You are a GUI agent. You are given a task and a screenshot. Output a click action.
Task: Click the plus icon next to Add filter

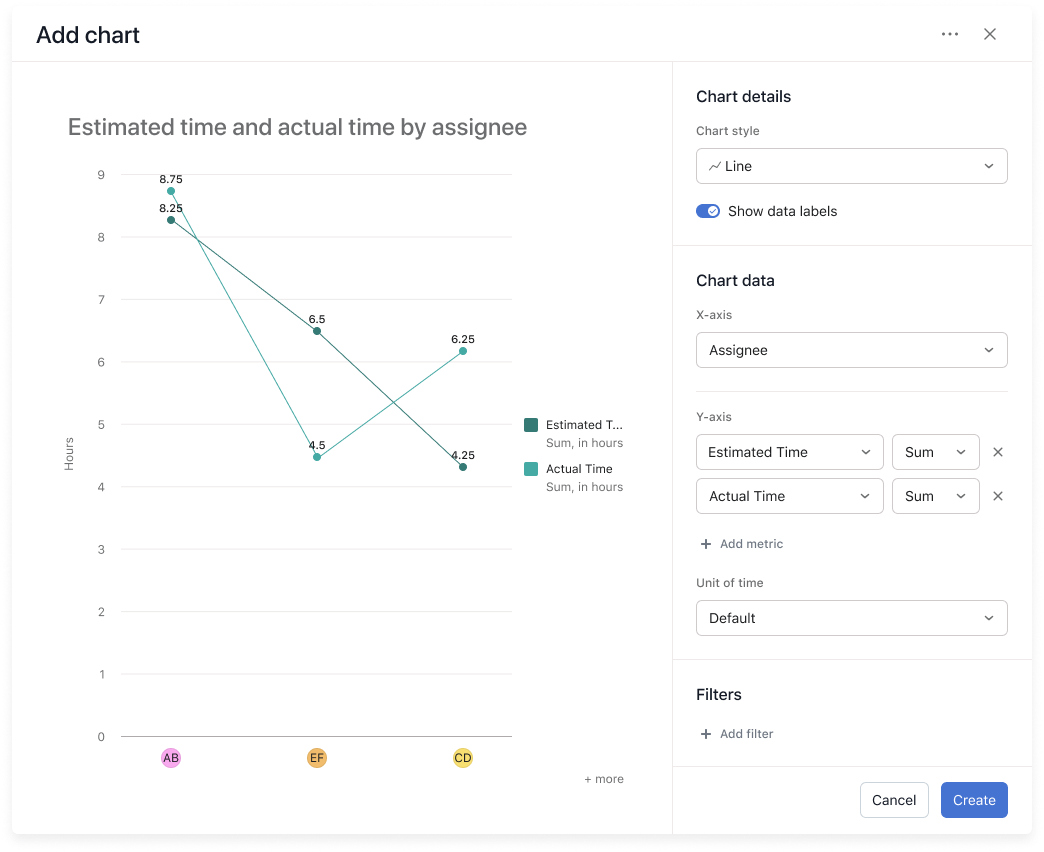(x=706, y=733)
